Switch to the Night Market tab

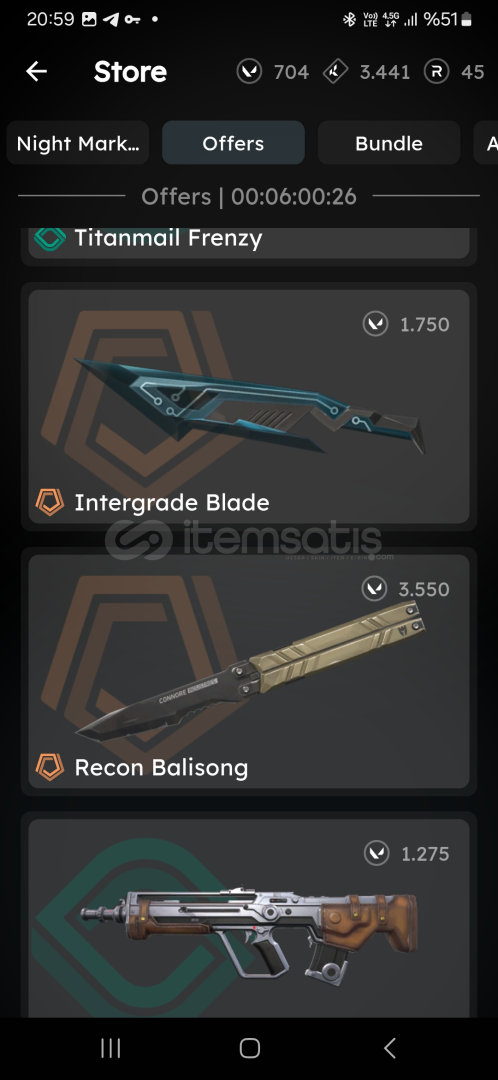pos(78,143)
